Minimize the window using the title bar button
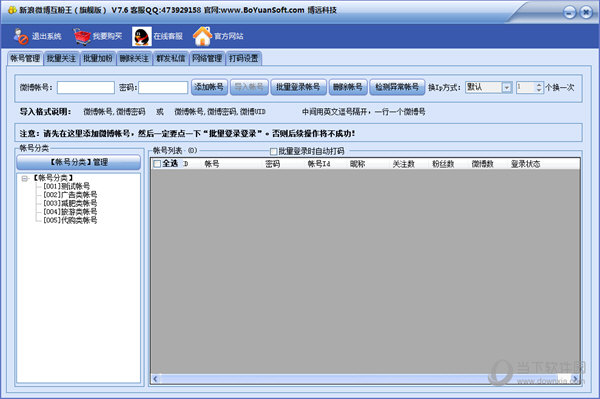Screen dimensions: 600x399 coord(569,13)
